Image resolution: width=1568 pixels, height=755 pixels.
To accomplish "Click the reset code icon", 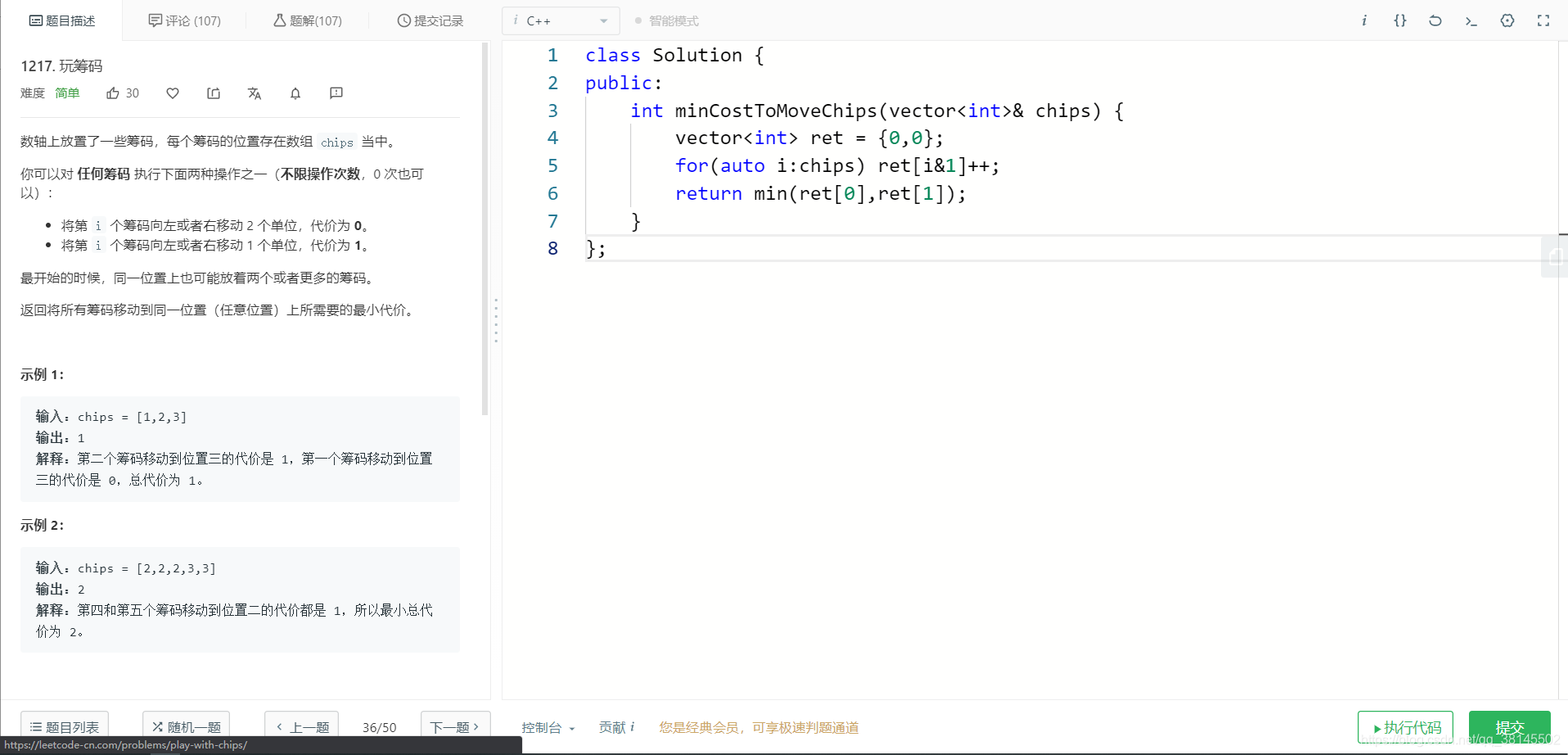I will [1435, 20].
